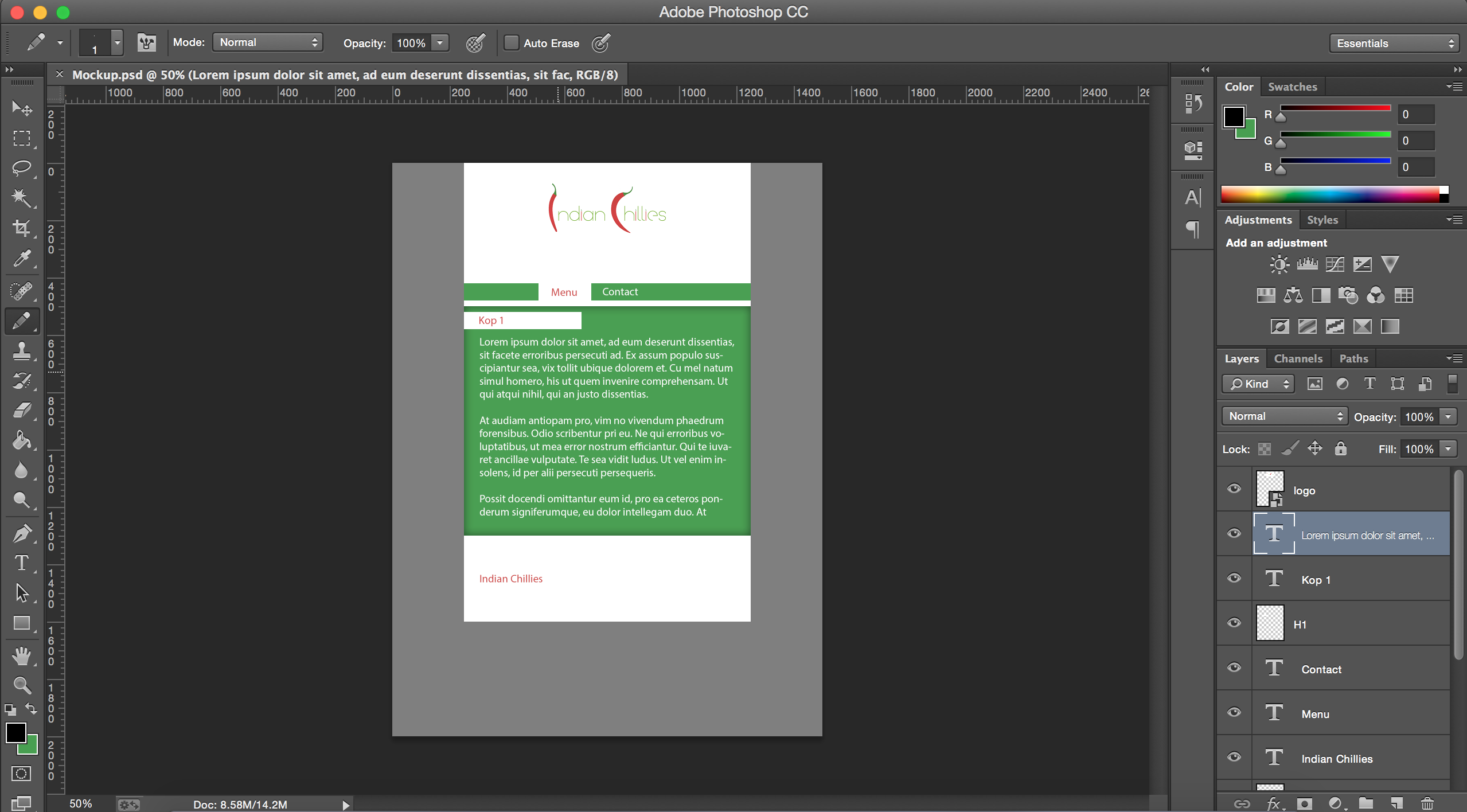The image size is (1467, 812).
Task: Click the delete layer trash icon
Action: 1427,803
